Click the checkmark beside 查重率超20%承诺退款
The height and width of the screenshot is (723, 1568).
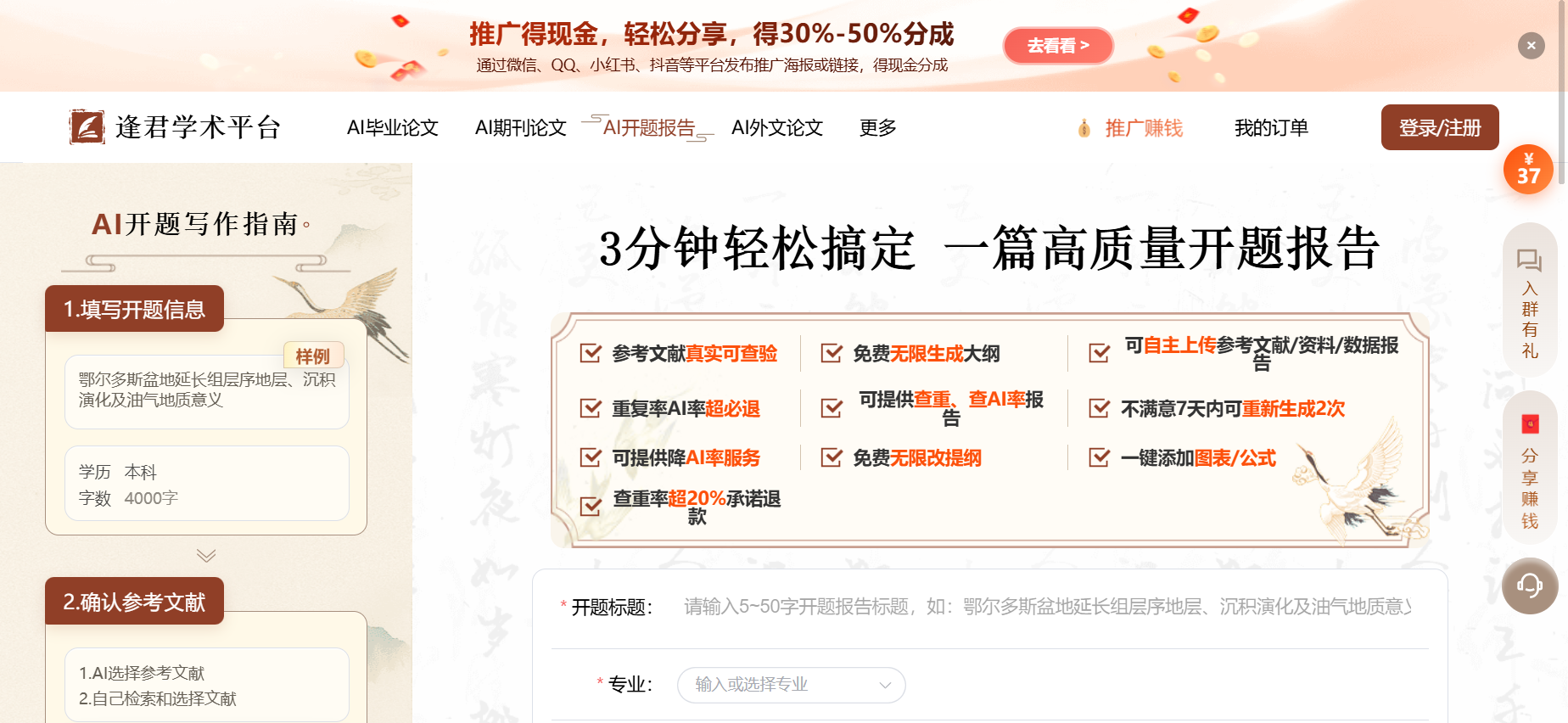tap(591, 507)
